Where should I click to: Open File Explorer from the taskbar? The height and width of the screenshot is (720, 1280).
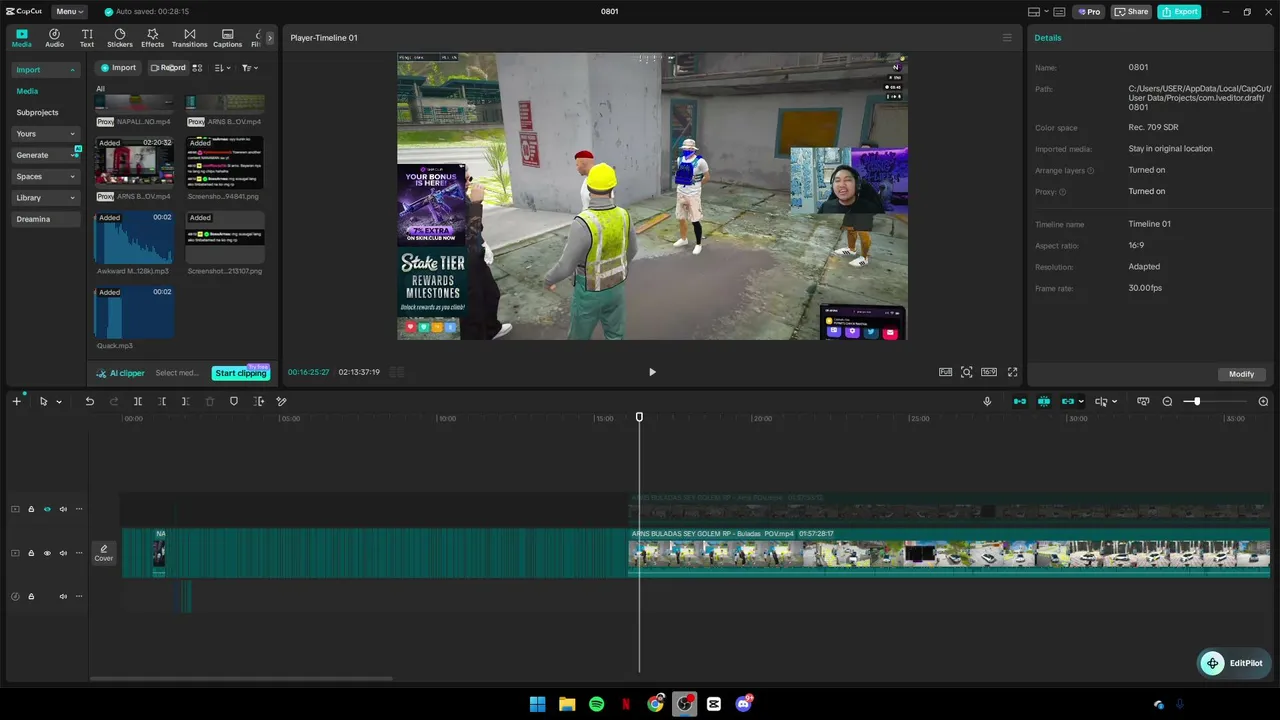click(x=567, y=704)
